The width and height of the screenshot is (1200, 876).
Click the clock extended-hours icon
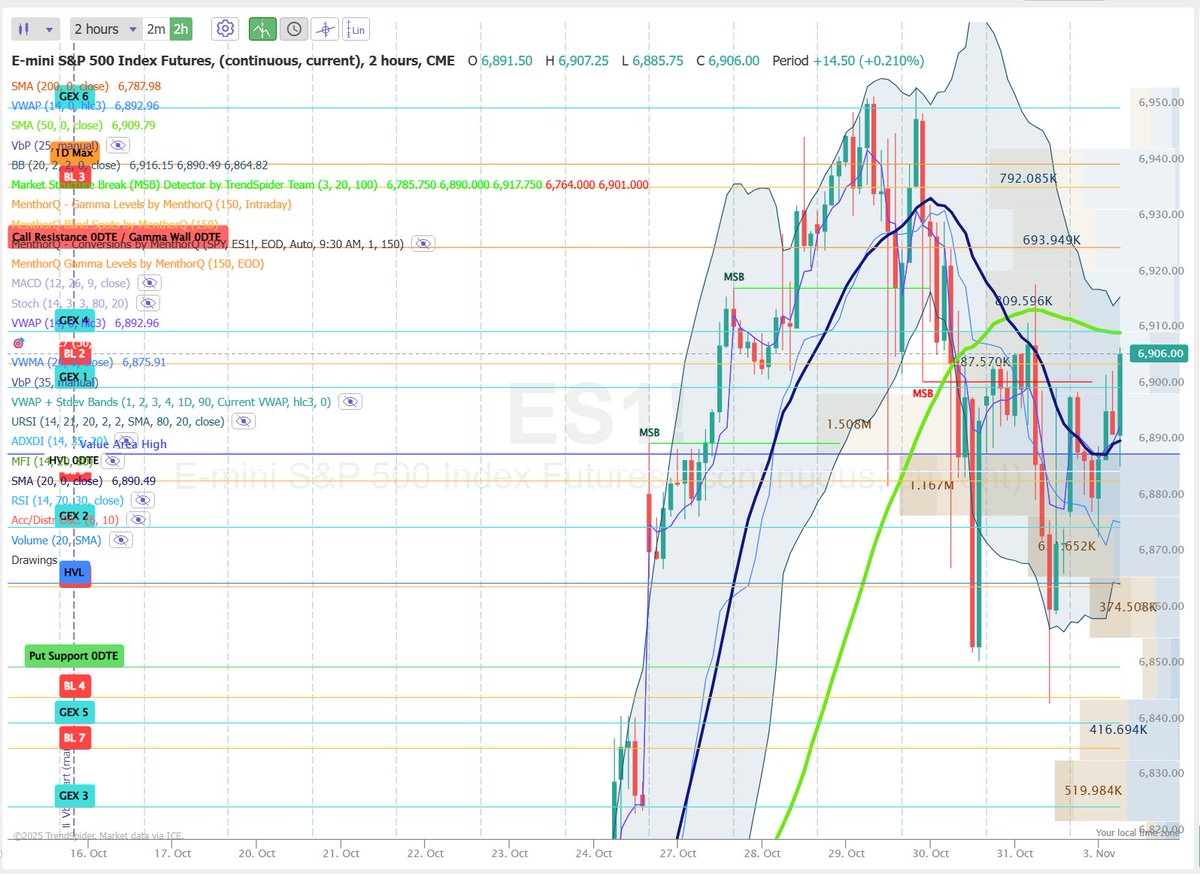pyautogui.click(x=294, y=29)
